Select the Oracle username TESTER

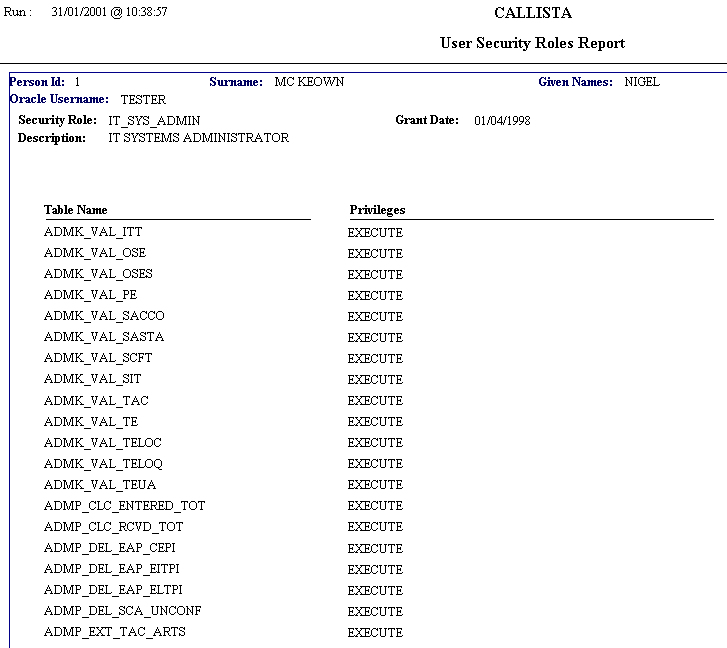(143, 100)
